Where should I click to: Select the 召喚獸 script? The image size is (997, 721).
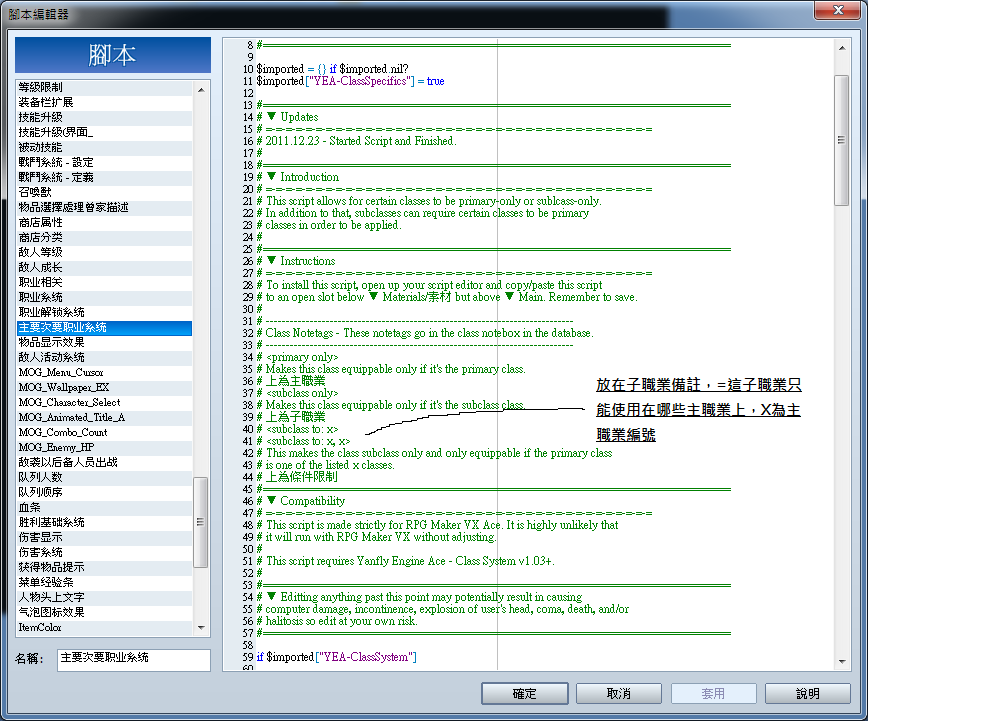(x=104, y=192)
